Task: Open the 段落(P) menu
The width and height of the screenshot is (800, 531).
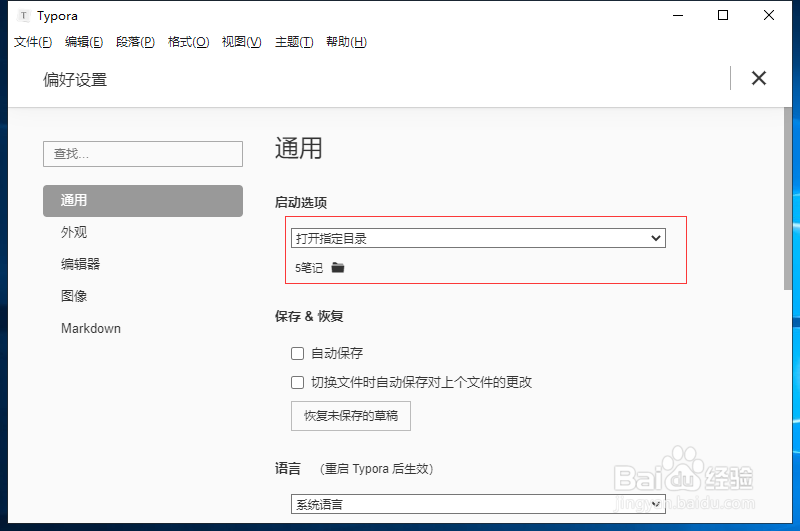Action: (x=135, y=42)
